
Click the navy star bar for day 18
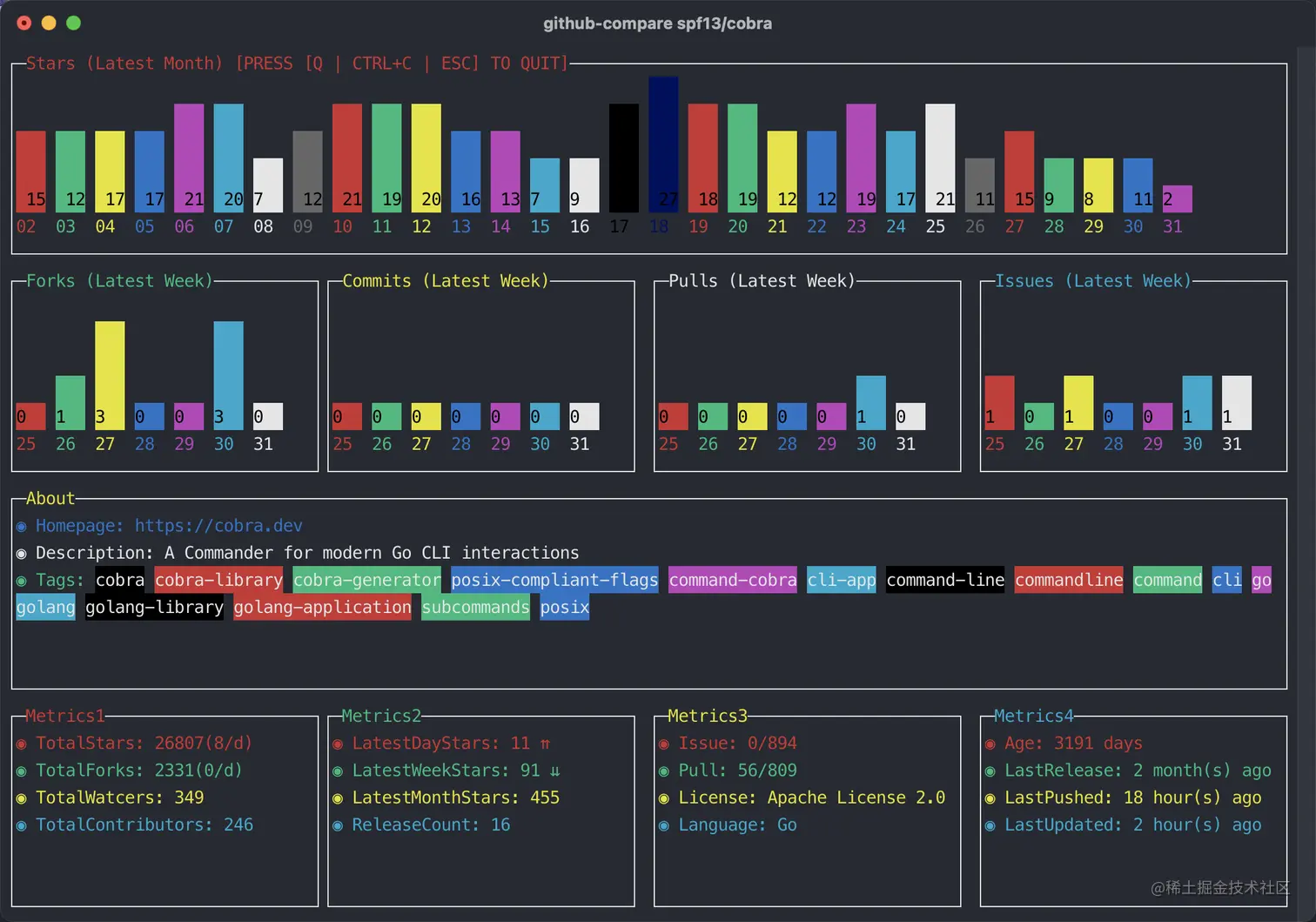663,144
